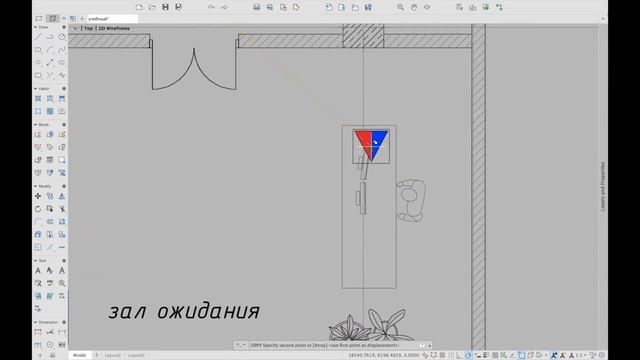Select the Line tool in Draw panel
The image size is (640, 360).
click(38, 37)
